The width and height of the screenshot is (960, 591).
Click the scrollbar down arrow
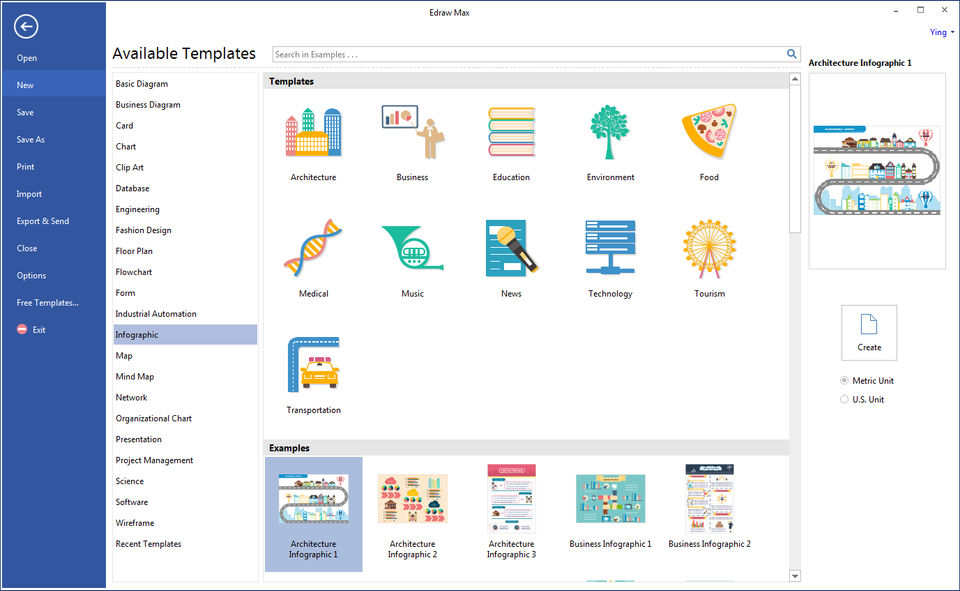[x=795, y=576]
